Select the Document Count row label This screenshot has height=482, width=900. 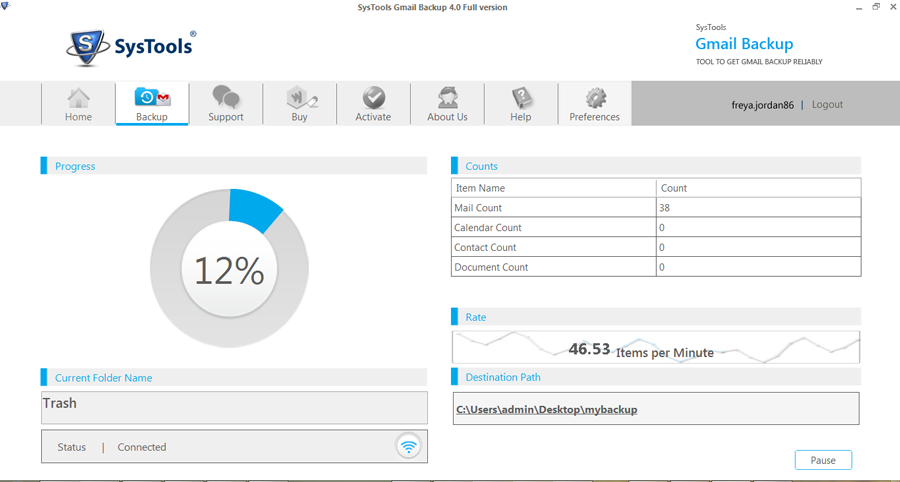click(x=491, y=267)
